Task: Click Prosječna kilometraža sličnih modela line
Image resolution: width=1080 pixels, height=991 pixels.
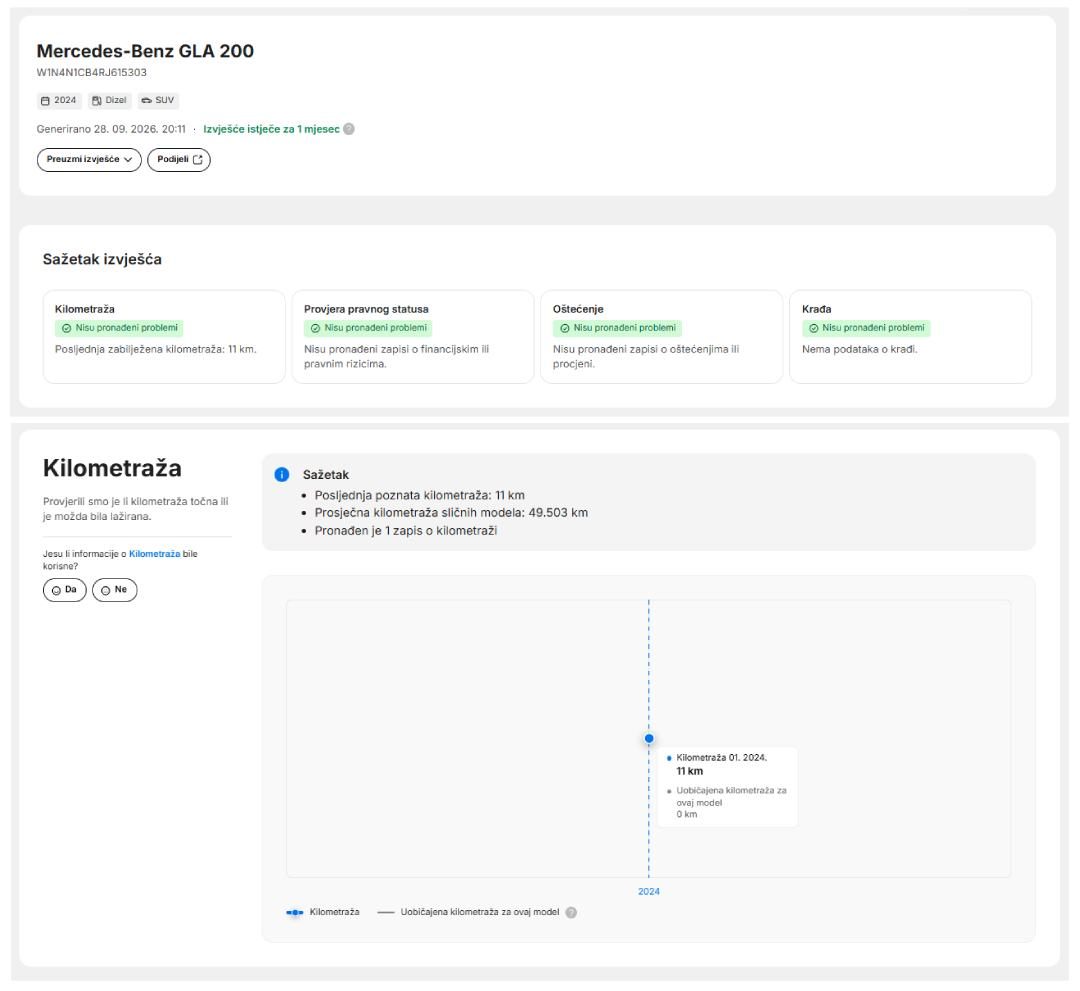Action: point(451,513)
